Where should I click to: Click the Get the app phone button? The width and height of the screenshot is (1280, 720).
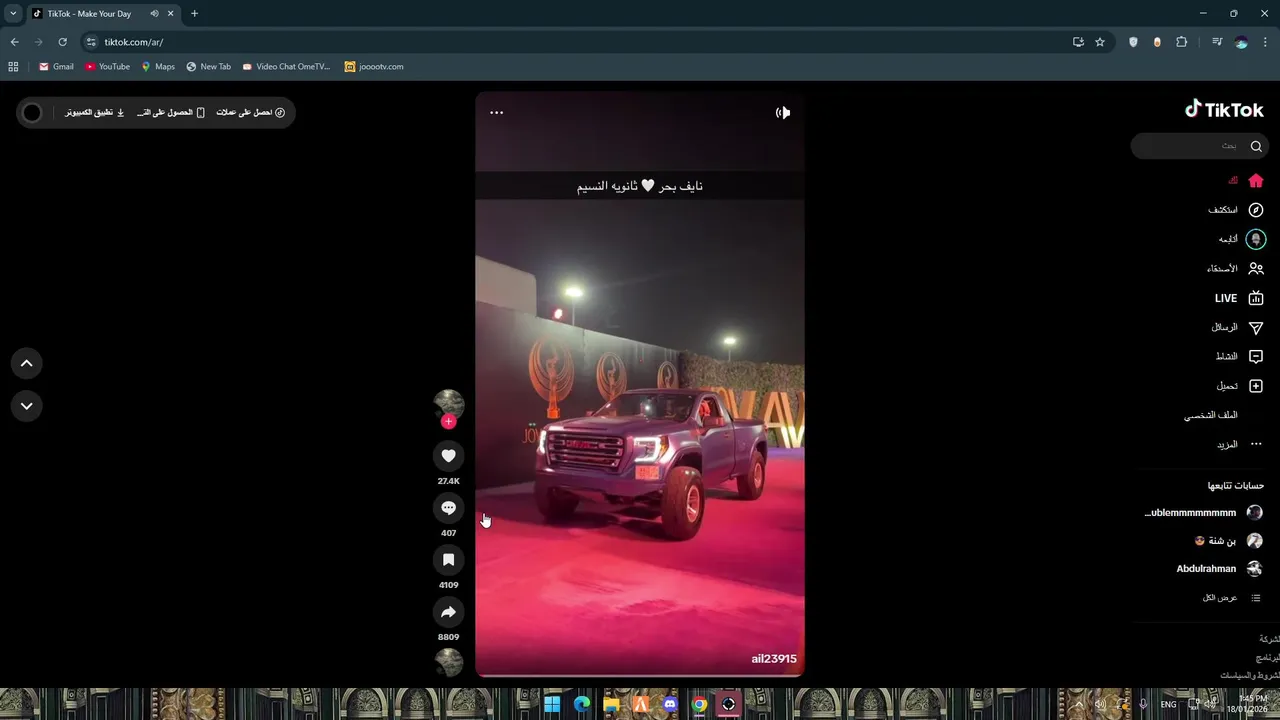pos(171,112)
